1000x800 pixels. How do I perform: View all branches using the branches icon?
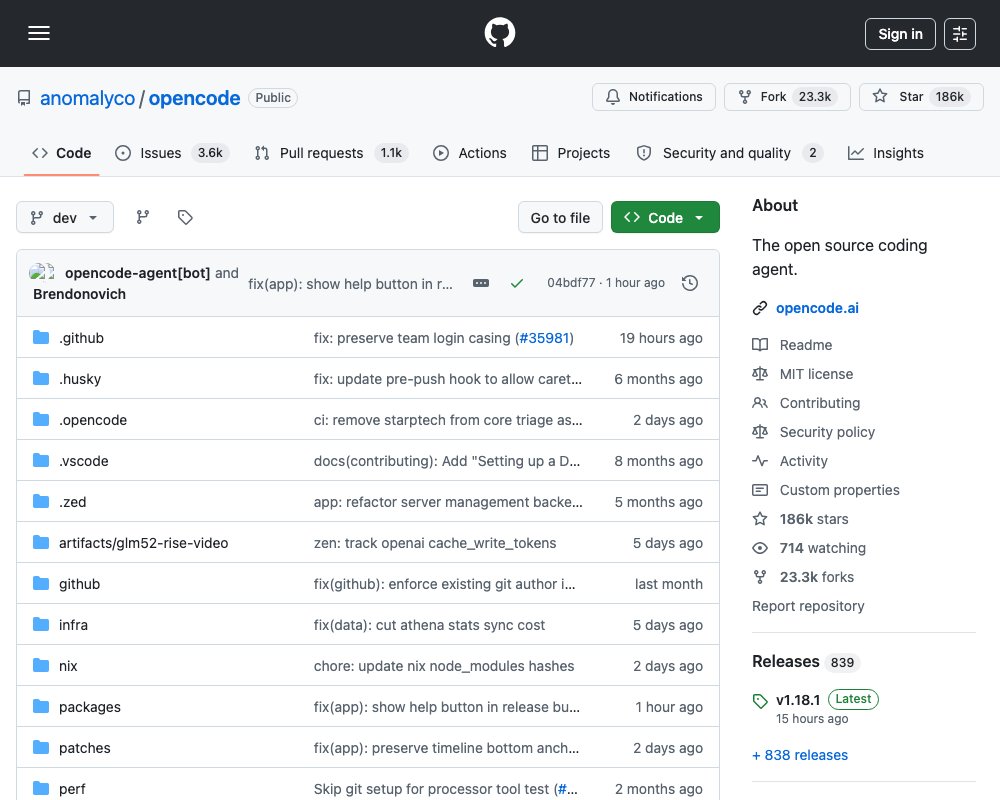[x=143, y=218]
